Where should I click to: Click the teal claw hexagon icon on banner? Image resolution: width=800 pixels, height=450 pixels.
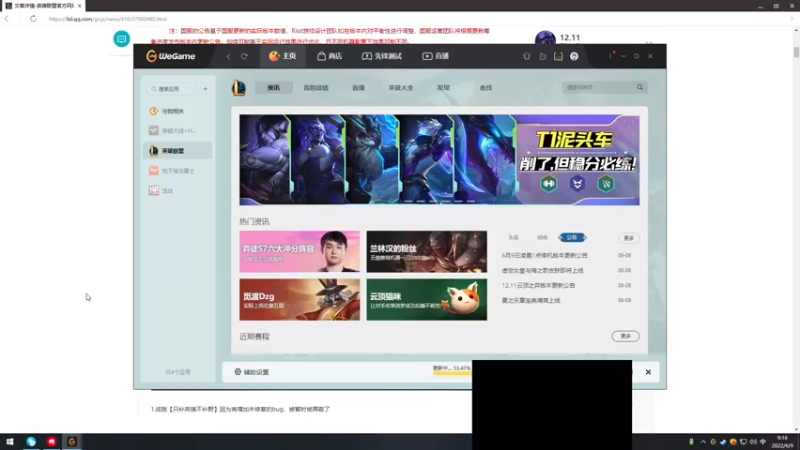[x=606, y=184]
